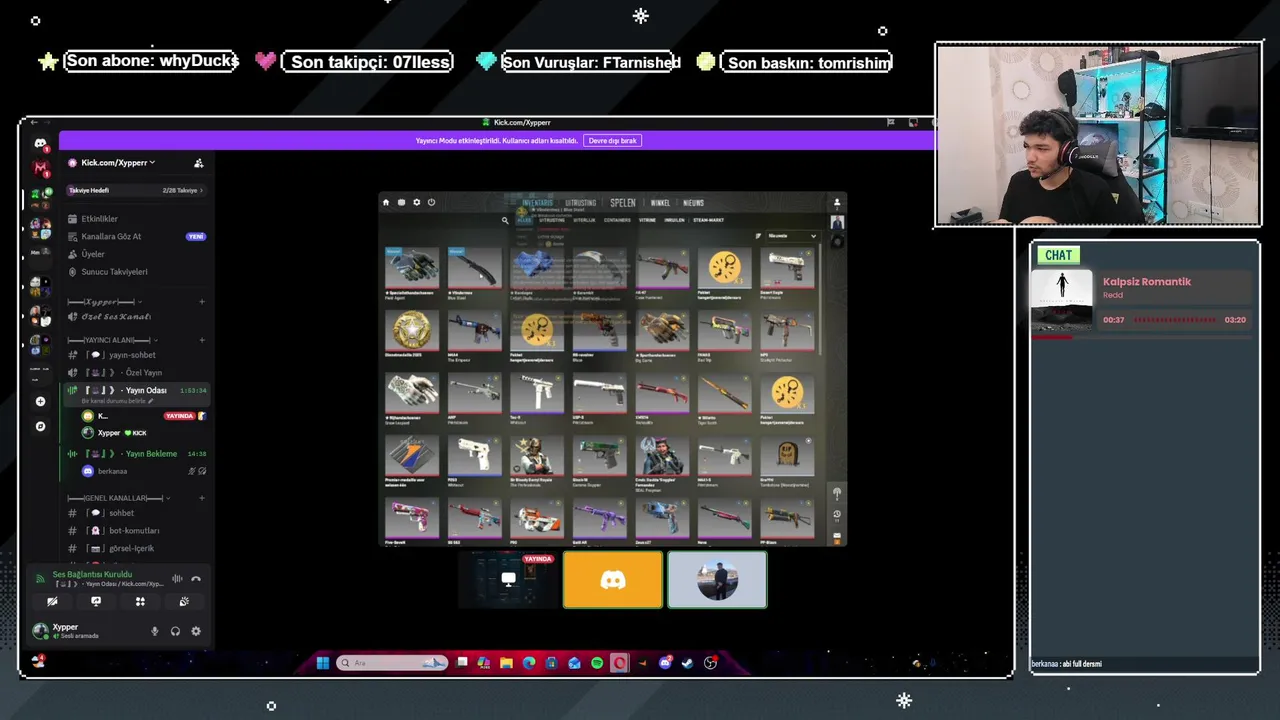Open Takviye Hedefi boost goal bar
The image size is (1280, 720).
pyautogui.click(x=136, y=190)
